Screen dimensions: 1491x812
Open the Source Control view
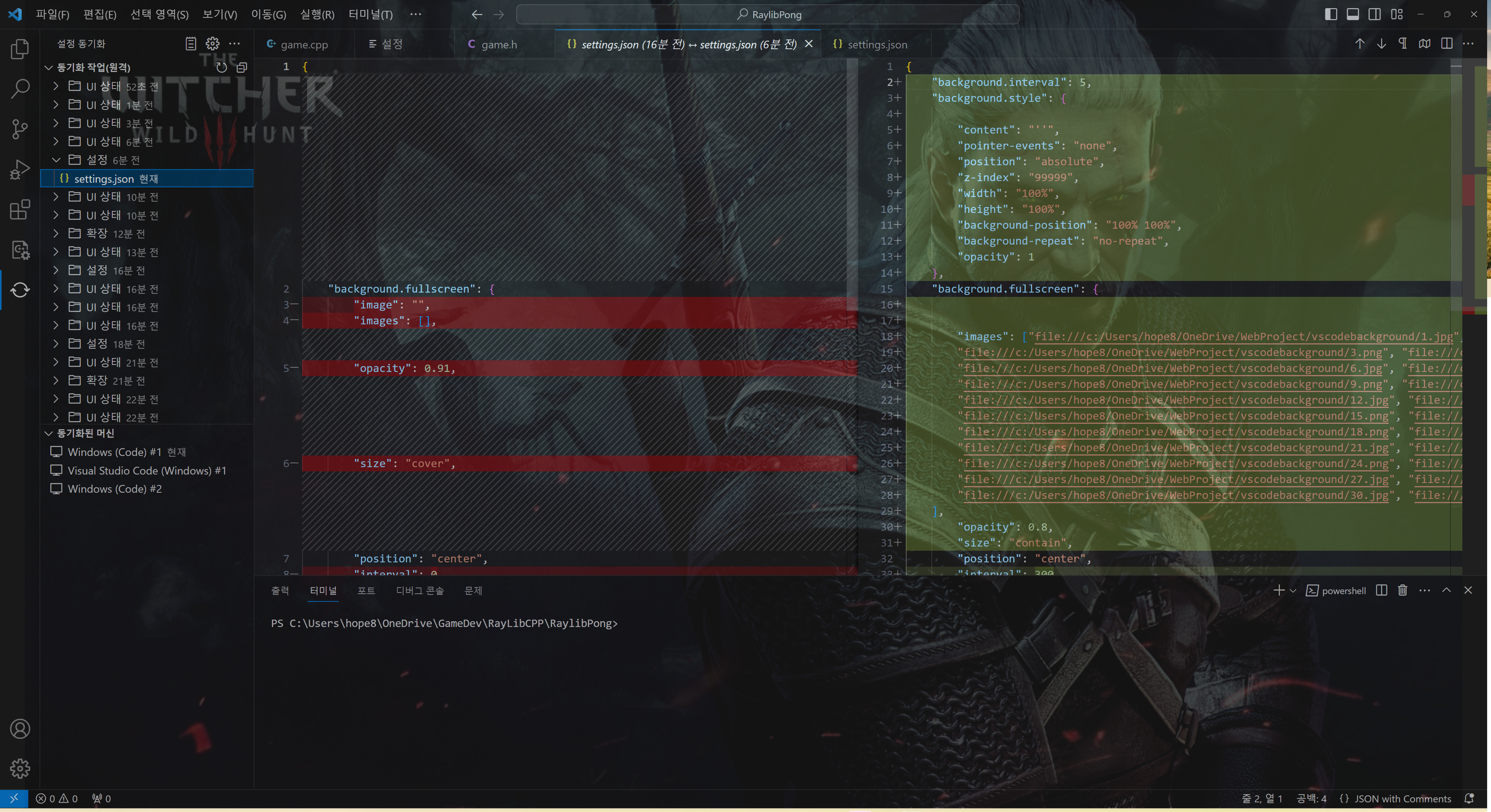click(20, 129)
